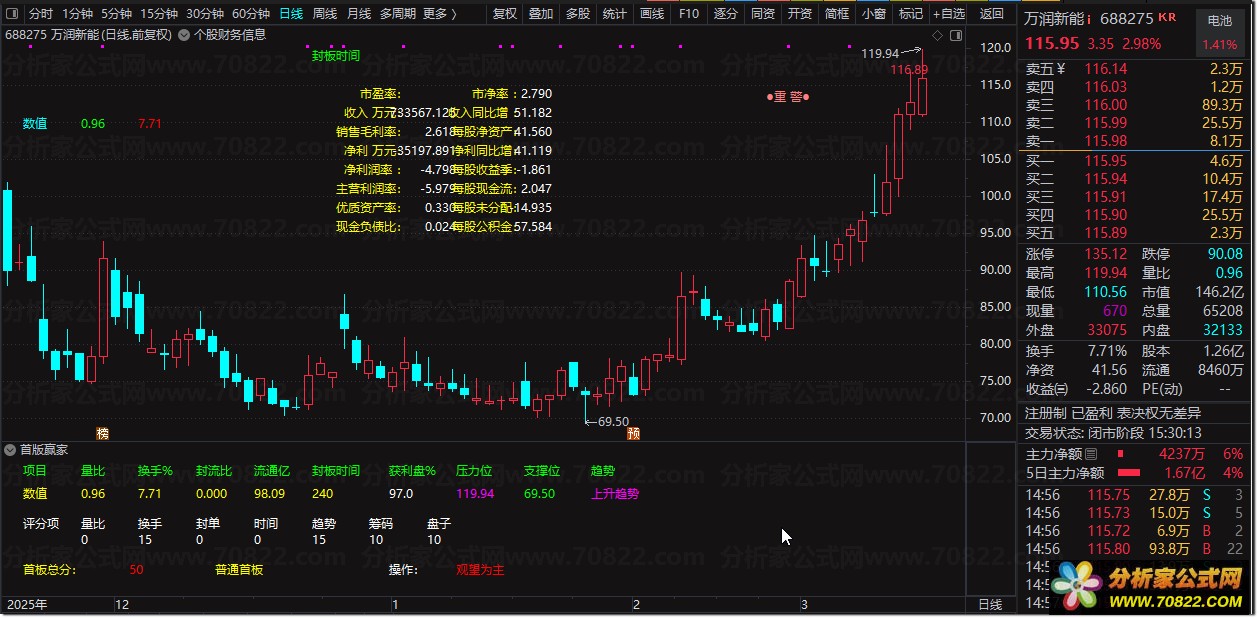Click stock title 万润新能 in quote panel
Viewport: 1259px width, 618px height.
coord(1054,19)
